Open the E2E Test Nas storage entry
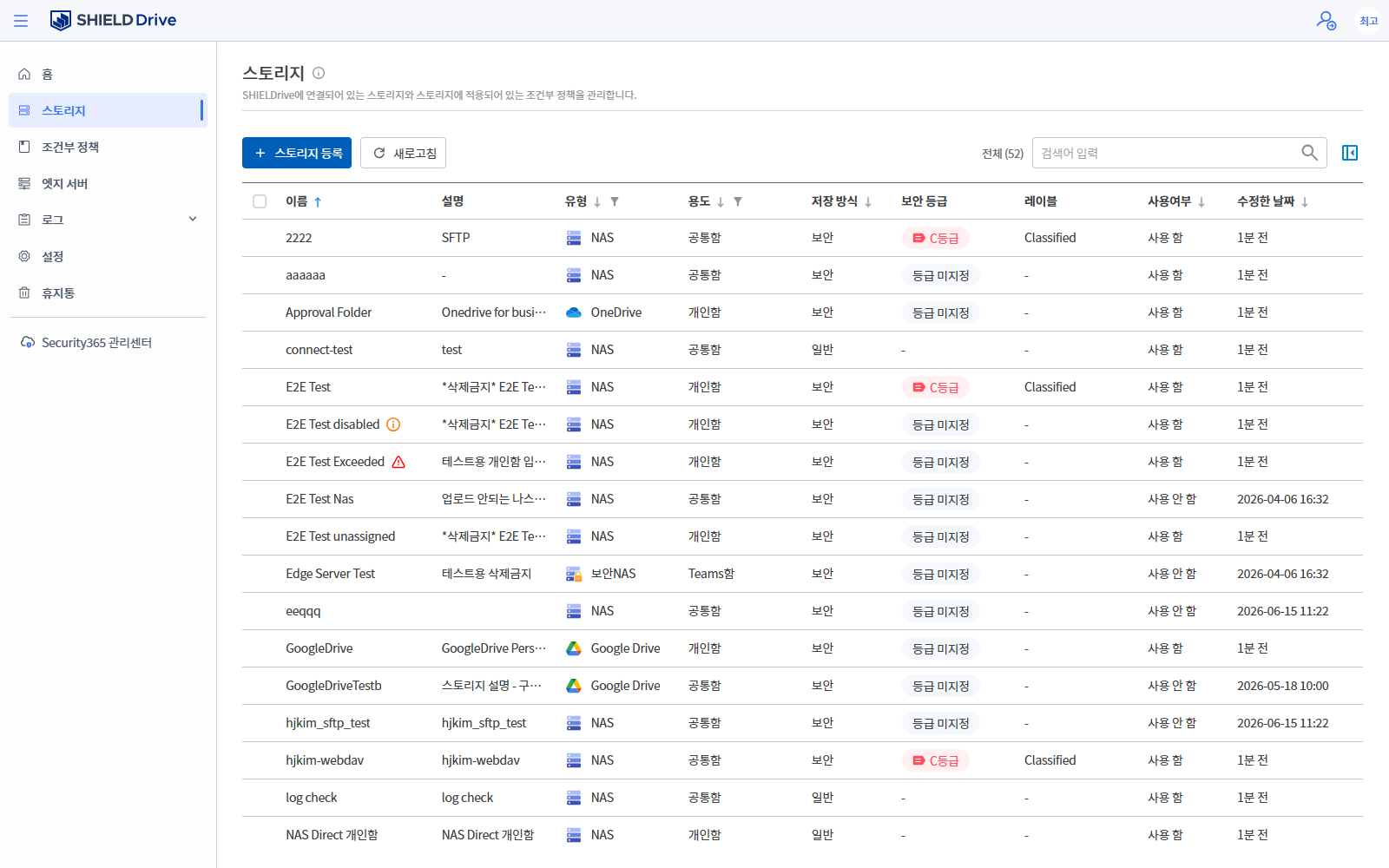 tap(319, 499)
